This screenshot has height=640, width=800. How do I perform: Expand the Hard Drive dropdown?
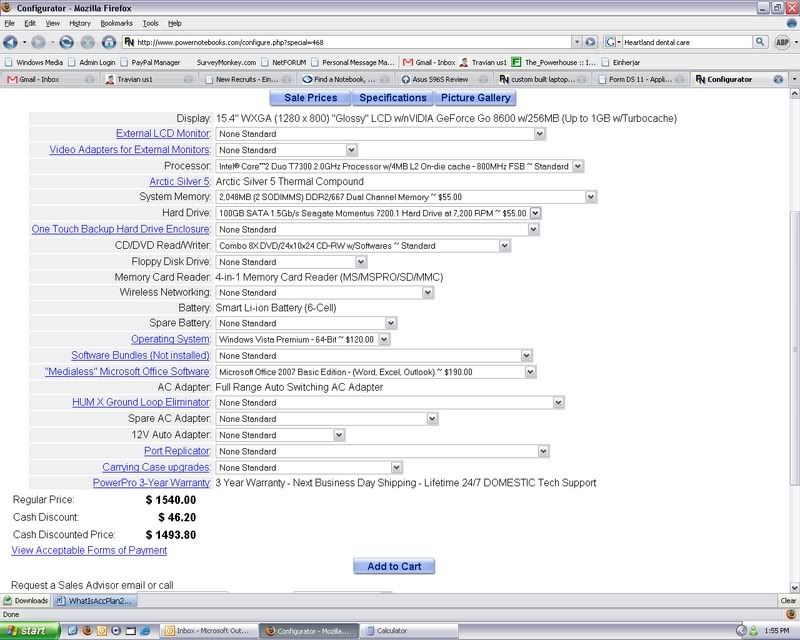(x=535, y=213)
